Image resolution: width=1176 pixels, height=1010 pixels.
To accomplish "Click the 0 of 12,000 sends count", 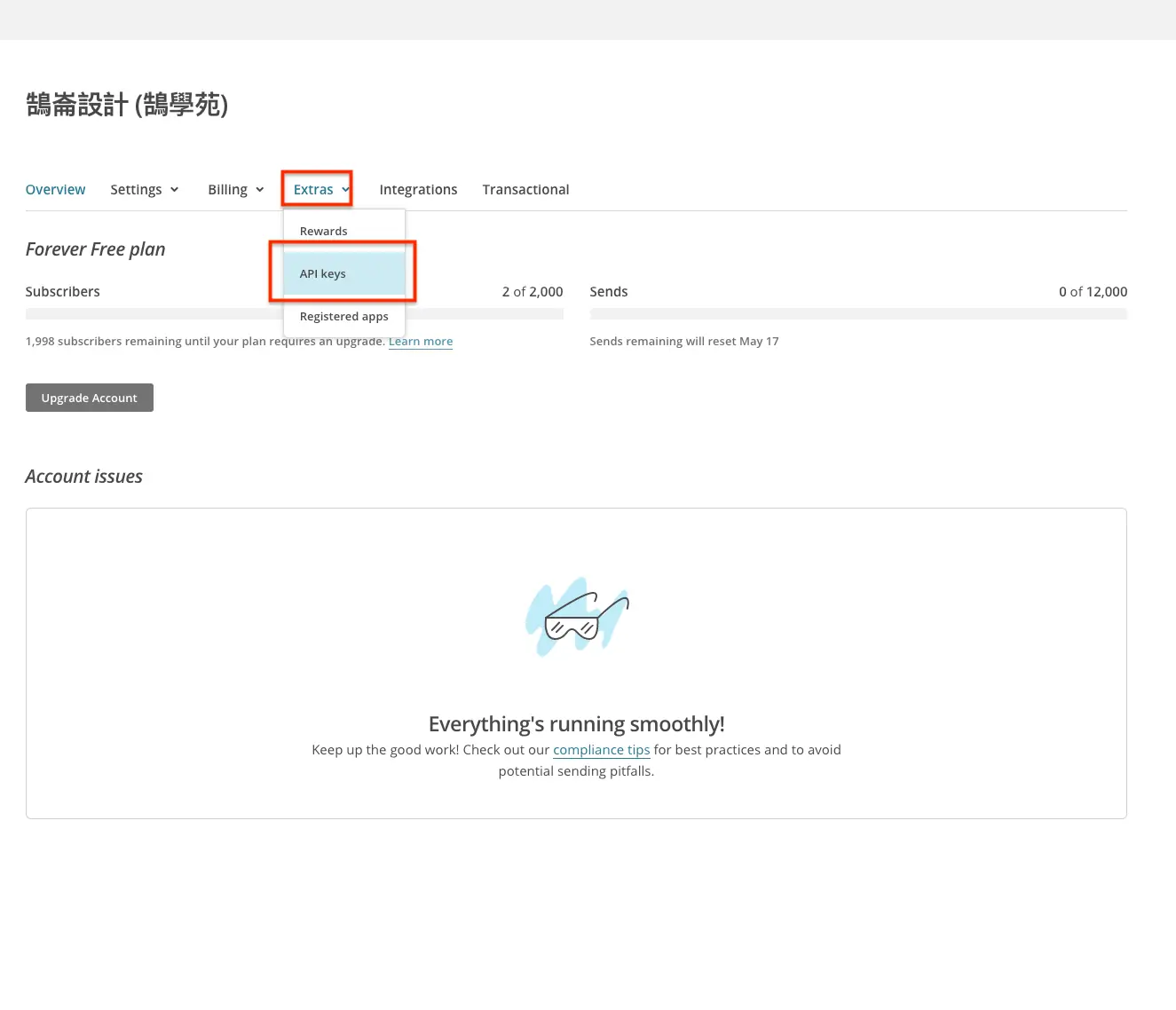I will (1093, 291).
